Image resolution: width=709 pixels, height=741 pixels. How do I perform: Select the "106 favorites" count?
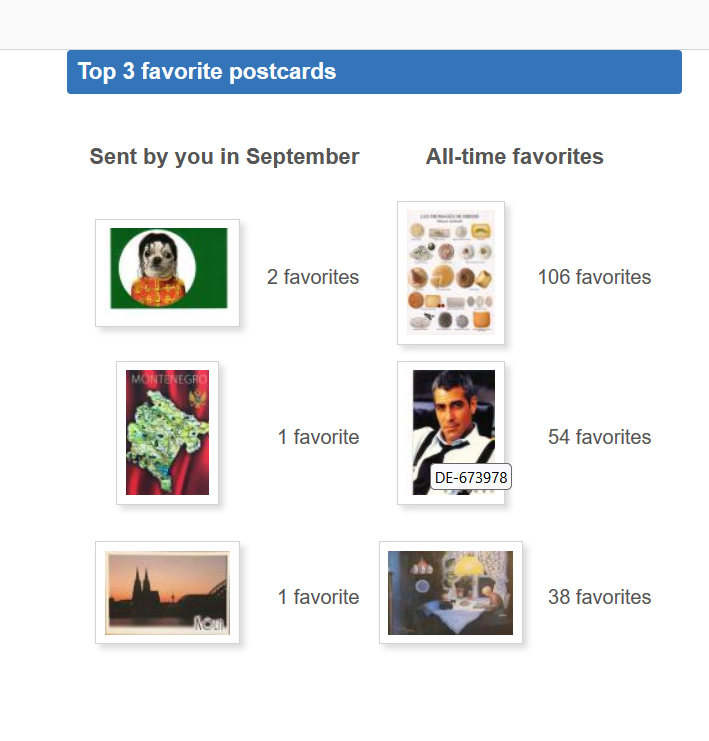[594, 277]
